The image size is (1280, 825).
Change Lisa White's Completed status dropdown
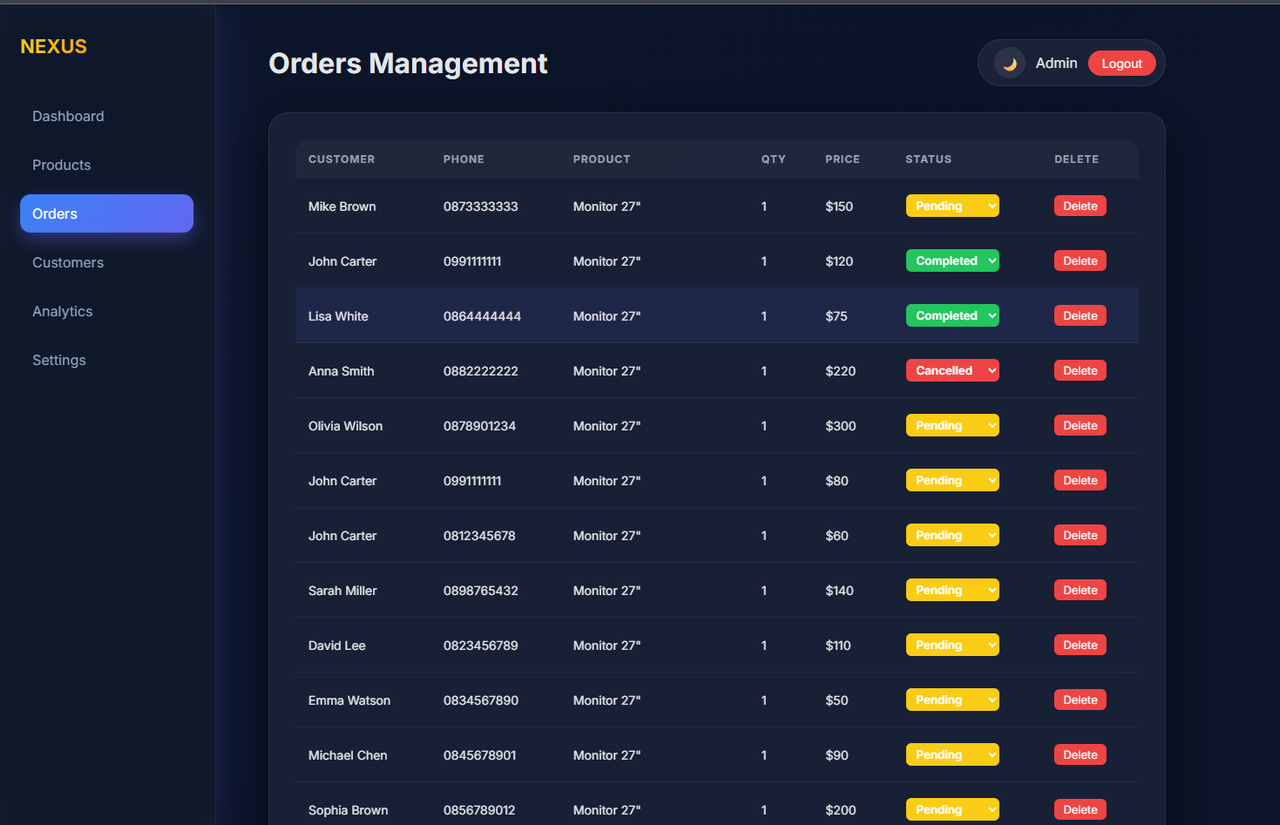pyautogui.click(x=952, y=316)
